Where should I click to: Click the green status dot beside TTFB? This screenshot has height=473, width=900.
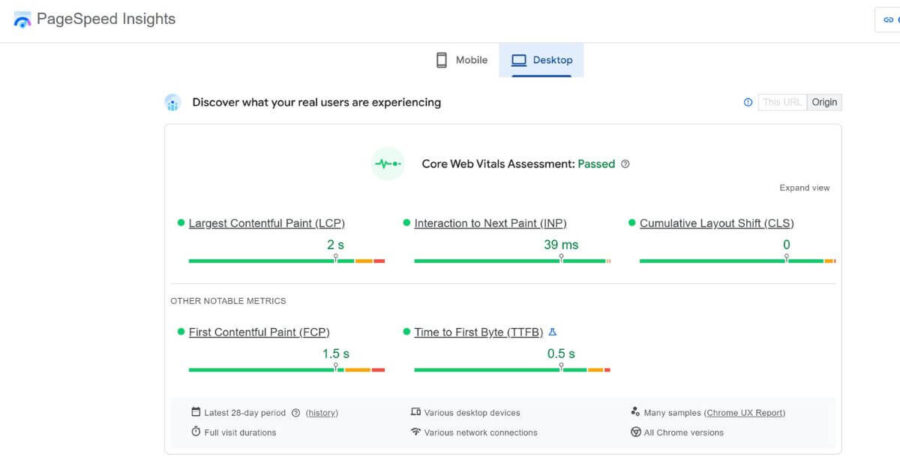(x=406, y=332)
